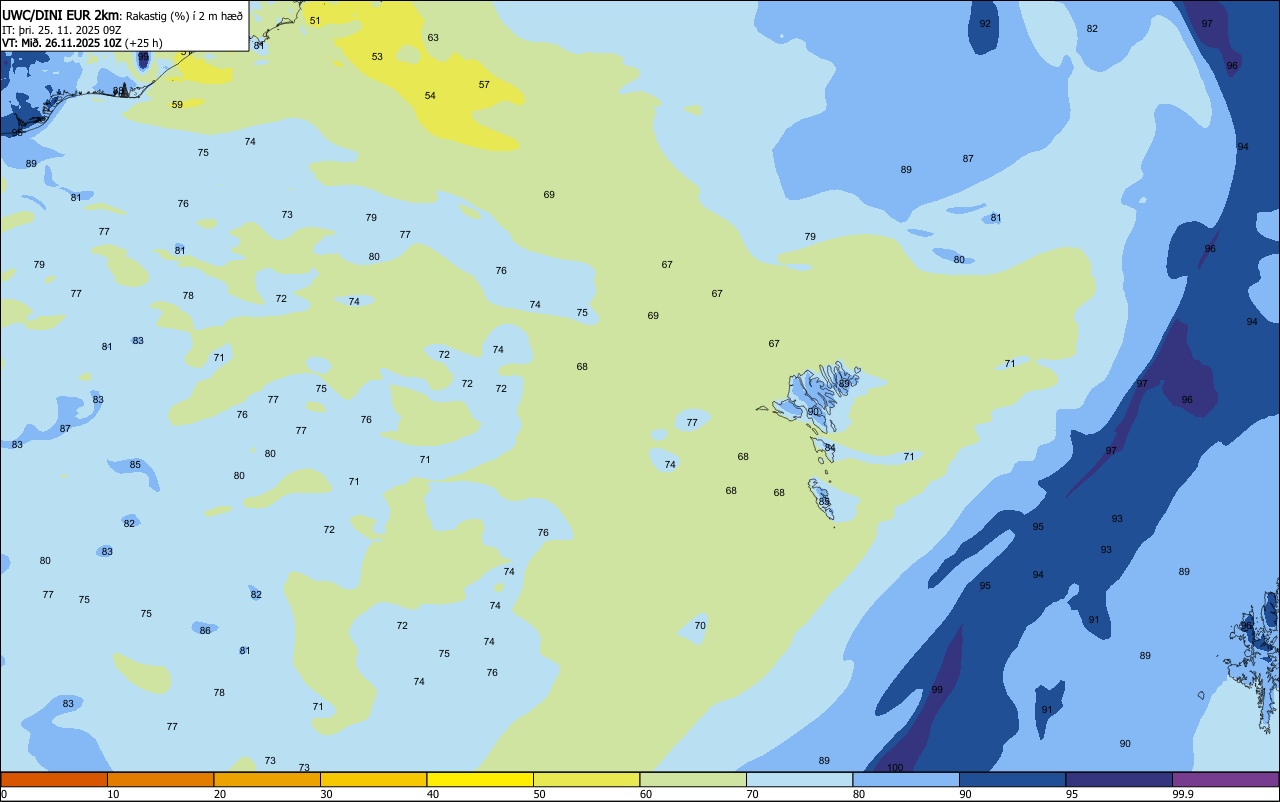Click the 20–30 legend color swatch
Screen dimensions: 1280x802
267,779
